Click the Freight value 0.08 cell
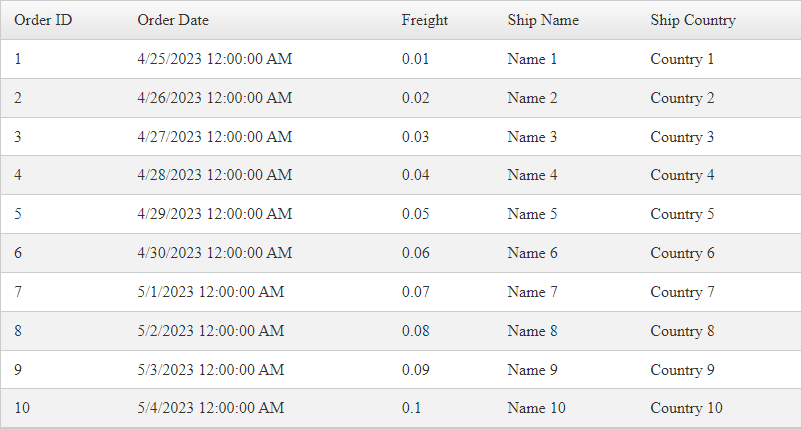This screenshot has width=802, height=429. pos(415,332)
